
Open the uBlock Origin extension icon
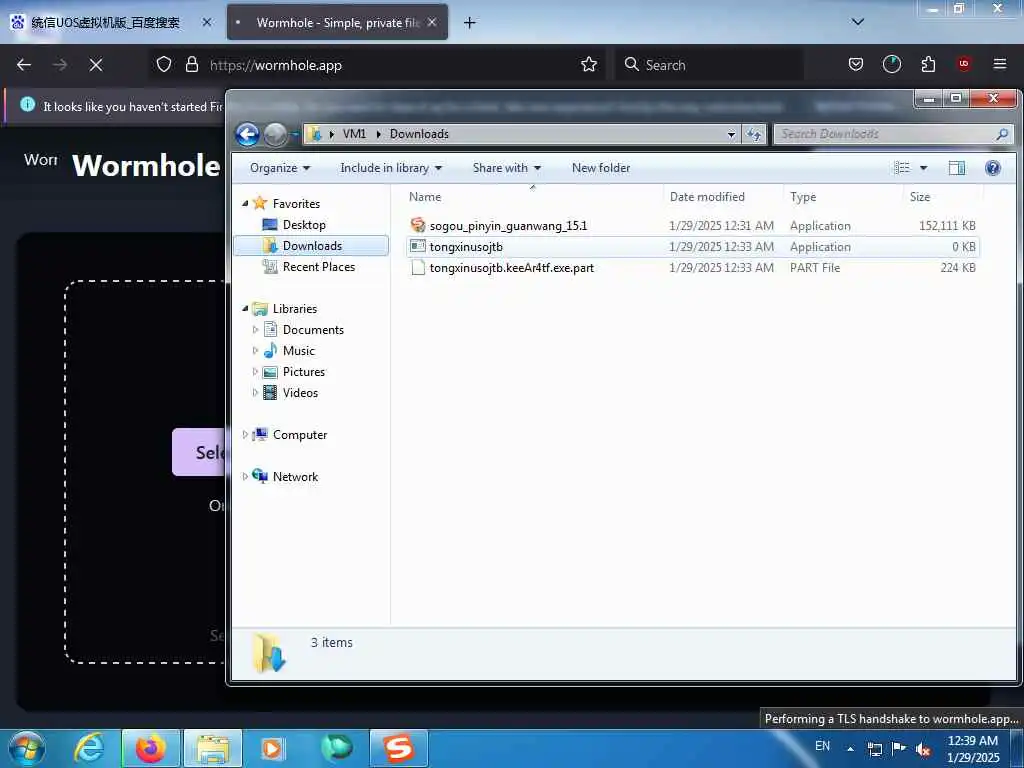tap(964, 65)
